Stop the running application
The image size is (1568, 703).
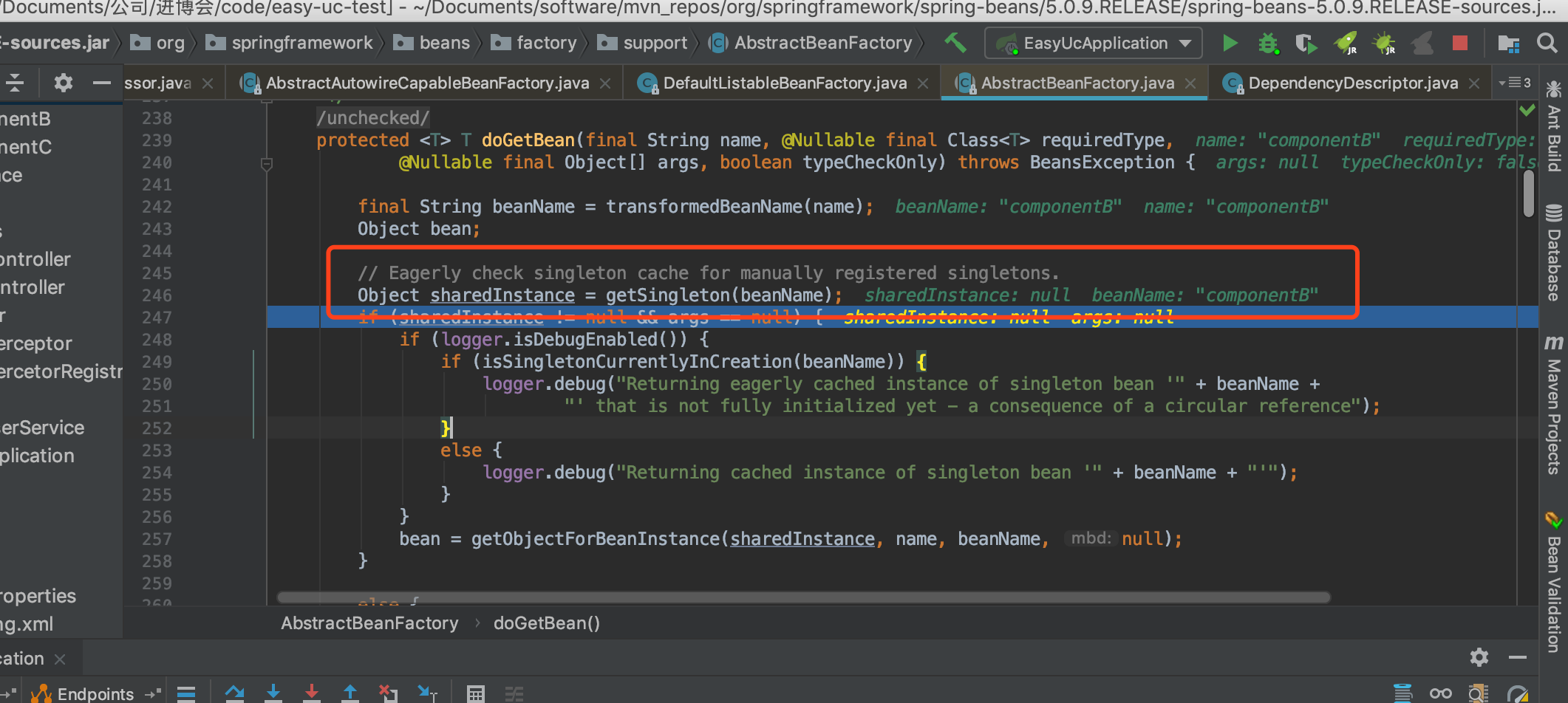1459,44
